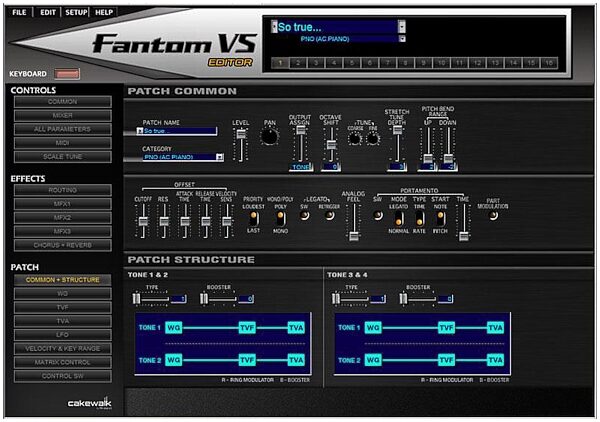Toggle PORTAMENTO MODE Legato/Normal switch
The height and width of the screenshot is (422, 600).
point(398,218)
